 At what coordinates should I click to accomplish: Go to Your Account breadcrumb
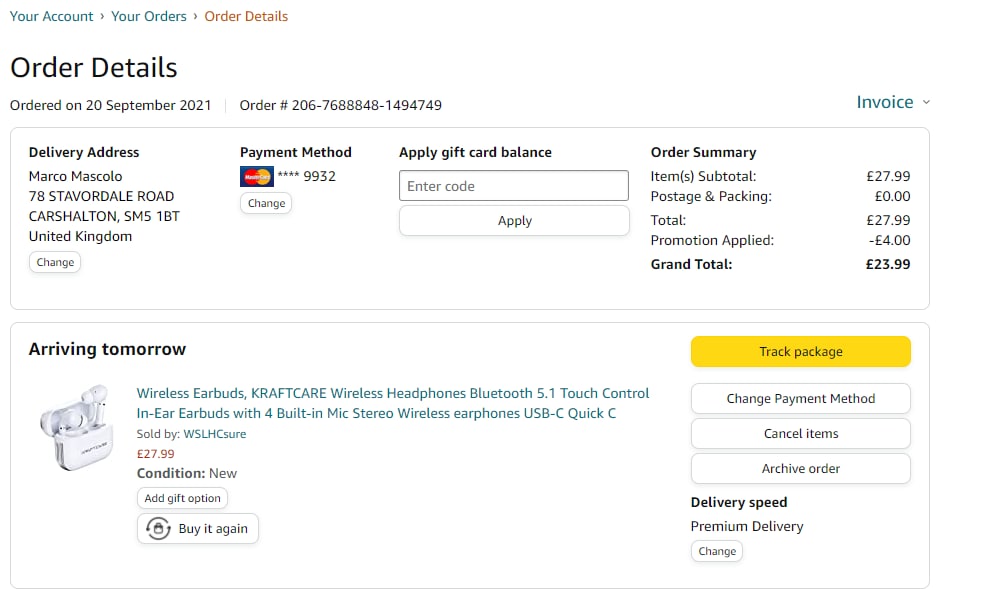[x=51, y=16]
